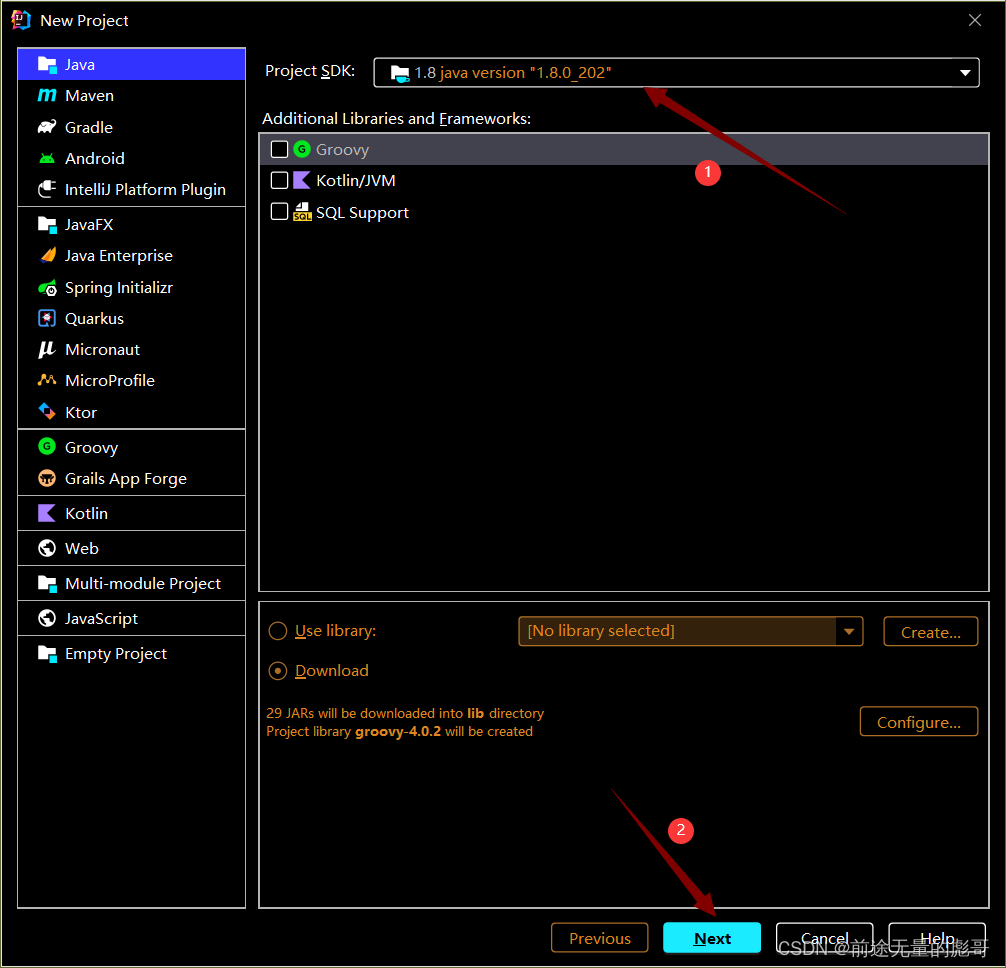Click the groovy-4.0.2 library text
1006x968 pixels.
(x=398, y=731)
